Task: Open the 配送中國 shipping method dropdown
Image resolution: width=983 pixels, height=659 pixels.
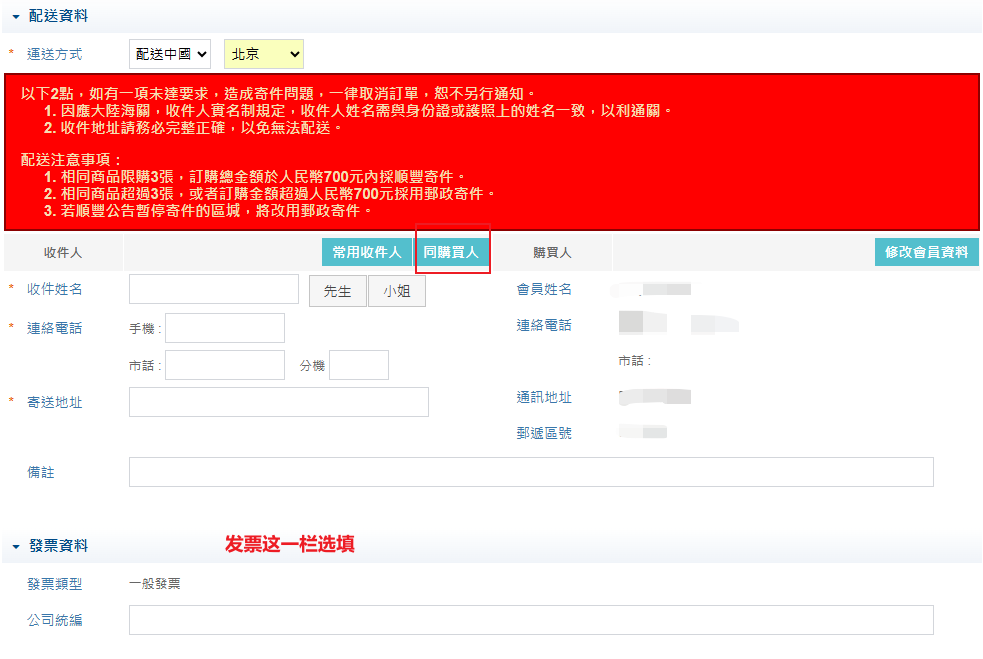Action: tap(170, 55)
